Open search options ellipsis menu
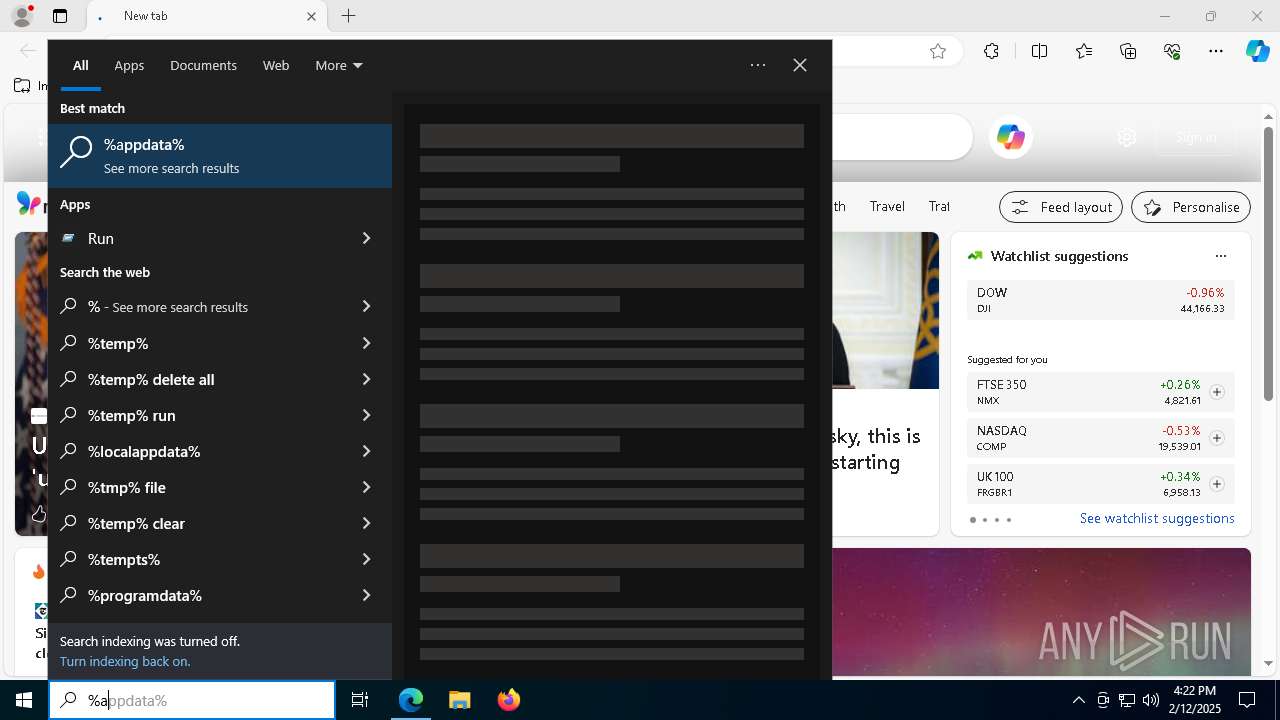 click(x=758, y=65)
